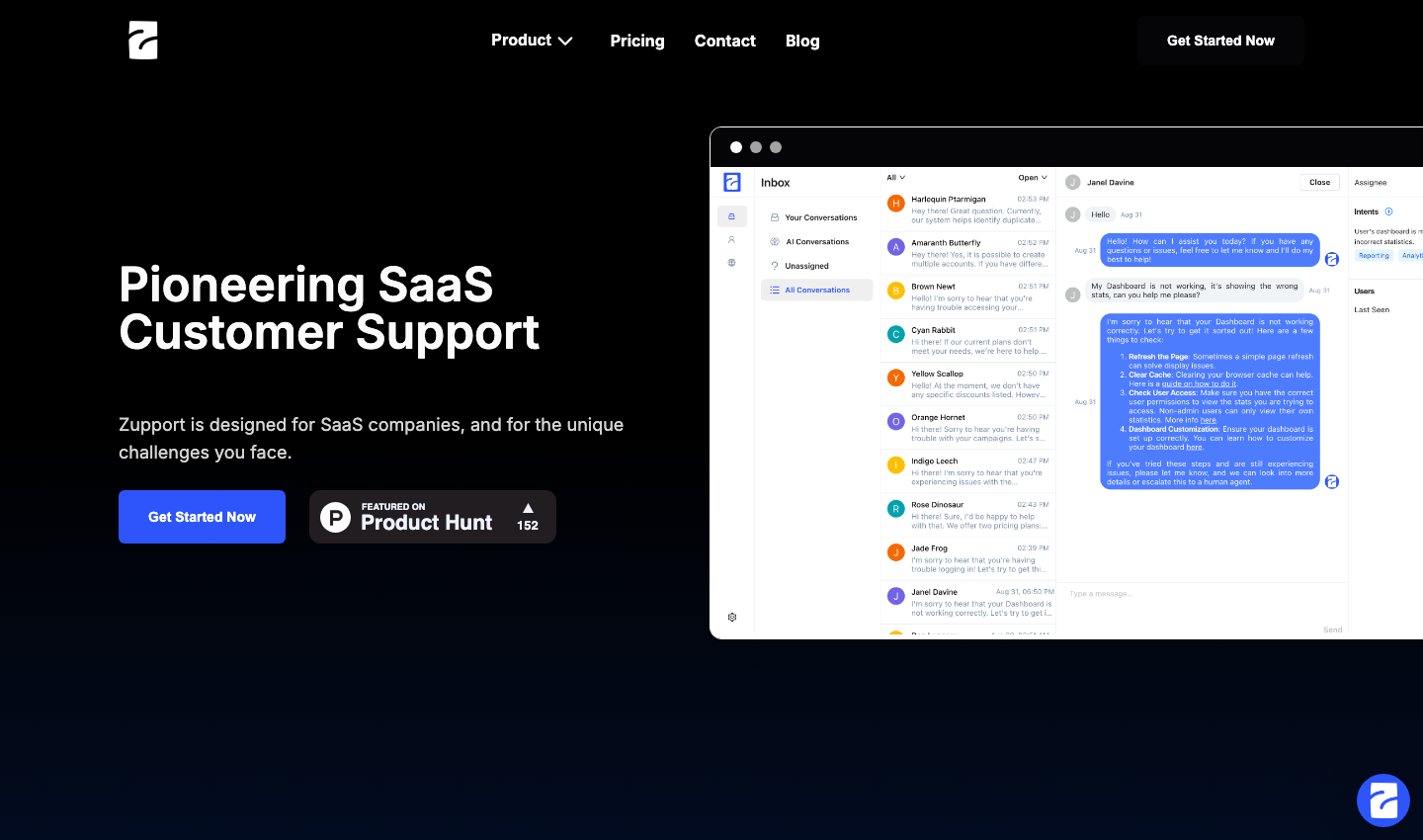Click the Zupport logo inside the app mockup

click(x=732, y=182)
